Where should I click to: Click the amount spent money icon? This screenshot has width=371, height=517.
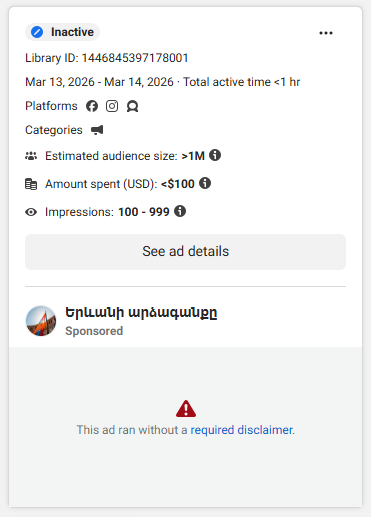(x=31, y=184)
